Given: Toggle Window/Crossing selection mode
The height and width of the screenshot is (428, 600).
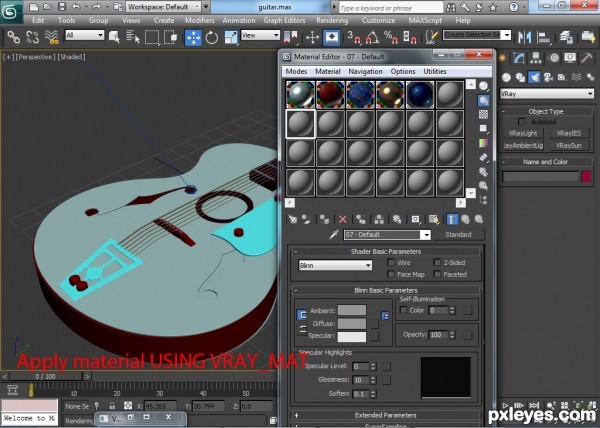Looking at the screenshot, I should 170,37.
